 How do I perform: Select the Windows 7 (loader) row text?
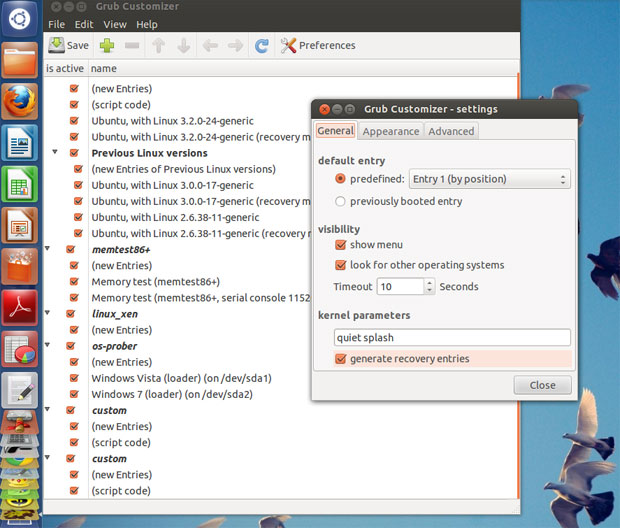coord(172,394)
